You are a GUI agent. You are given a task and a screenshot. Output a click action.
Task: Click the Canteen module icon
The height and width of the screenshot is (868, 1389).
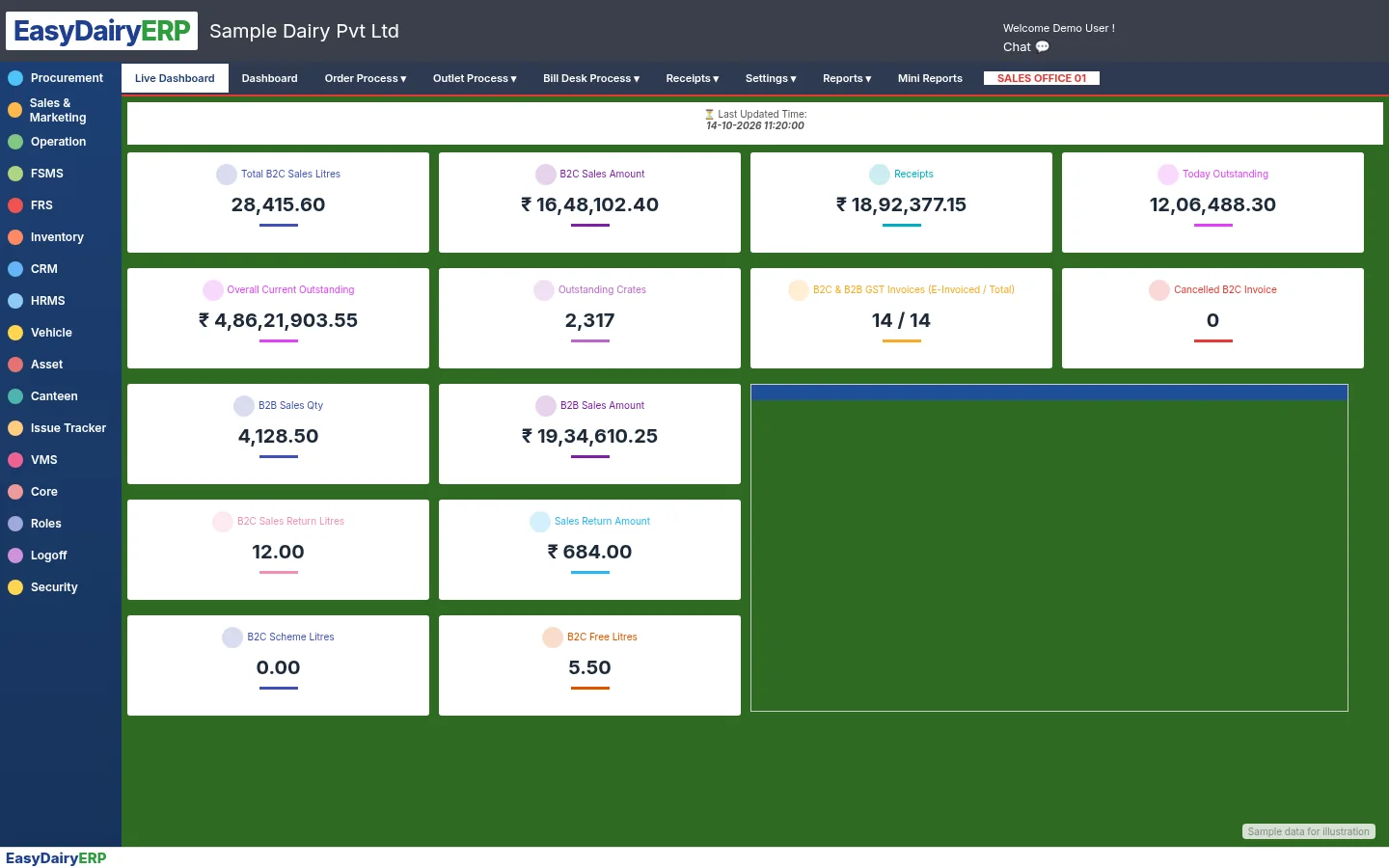(15, 396)
